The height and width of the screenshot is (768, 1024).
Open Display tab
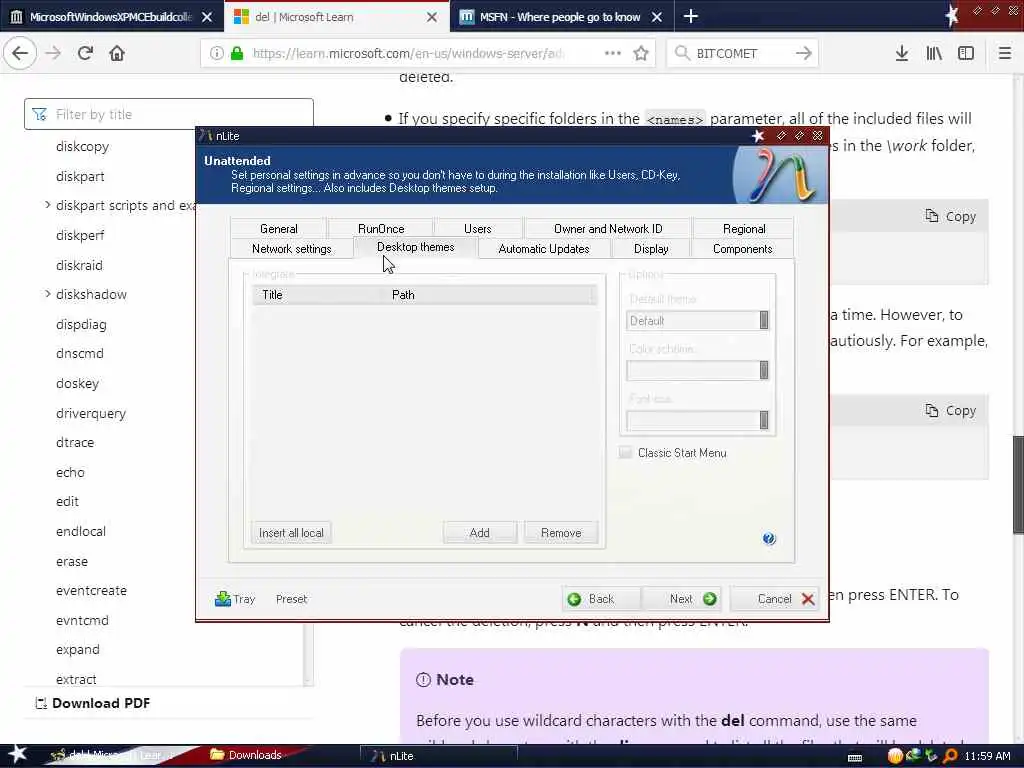pos(651,249)
